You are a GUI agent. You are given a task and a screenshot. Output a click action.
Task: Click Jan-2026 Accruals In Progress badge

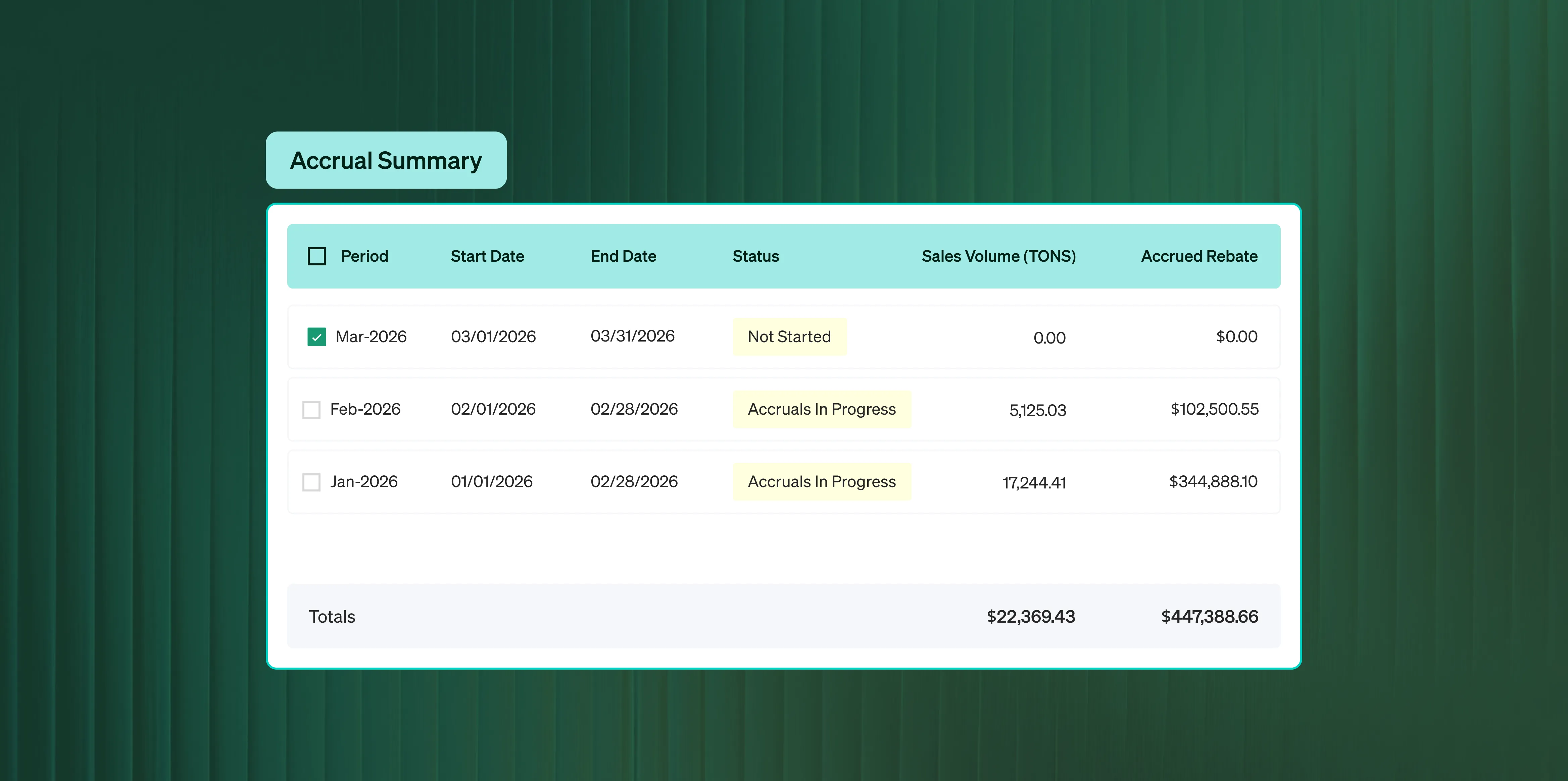821,482
